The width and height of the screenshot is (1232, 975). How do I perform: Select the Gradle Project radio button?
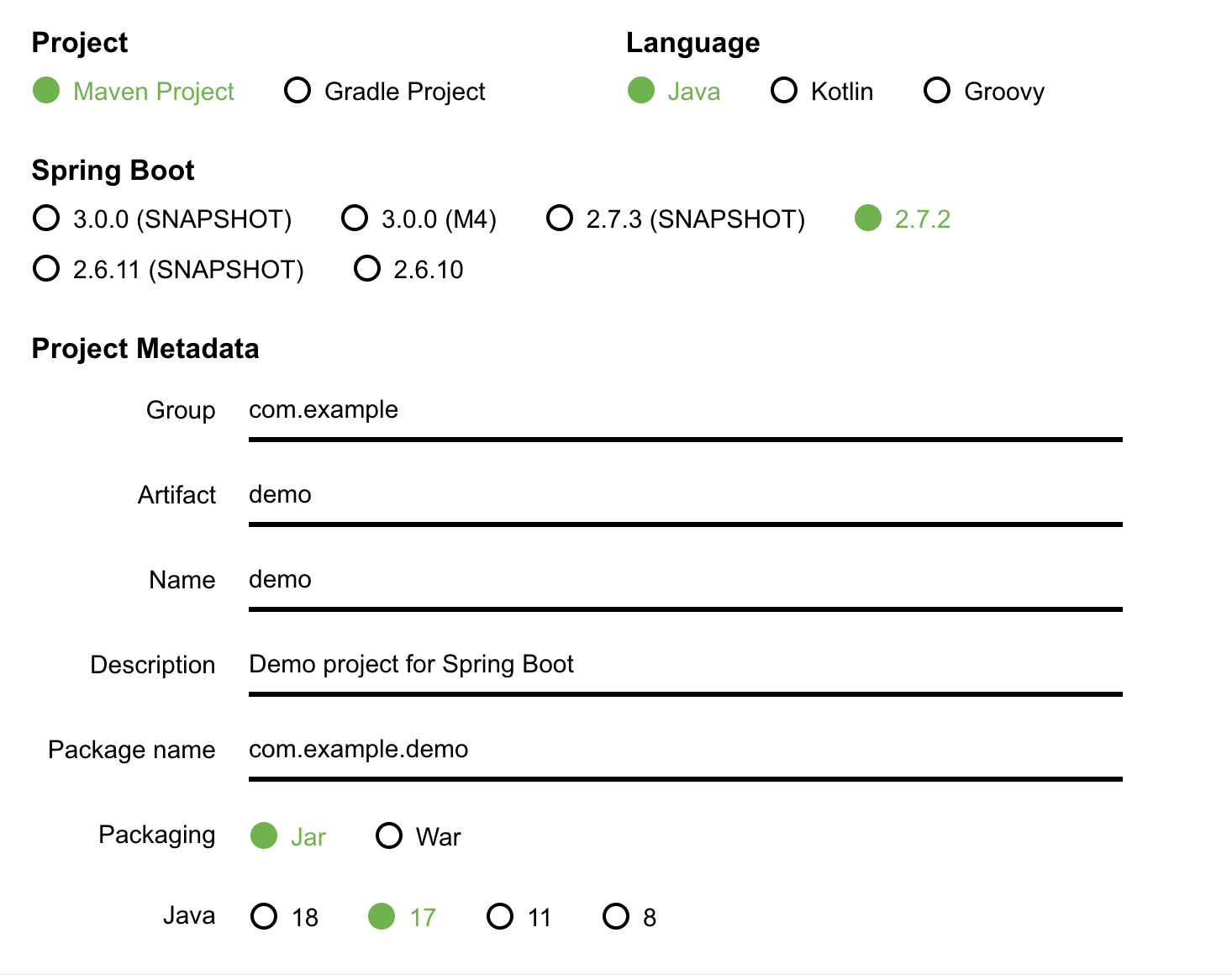point(297,91)
